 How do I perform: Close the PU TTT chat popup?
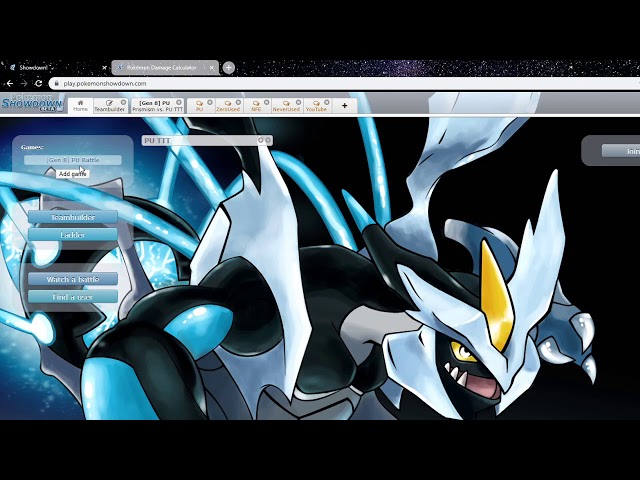(268, 140)
